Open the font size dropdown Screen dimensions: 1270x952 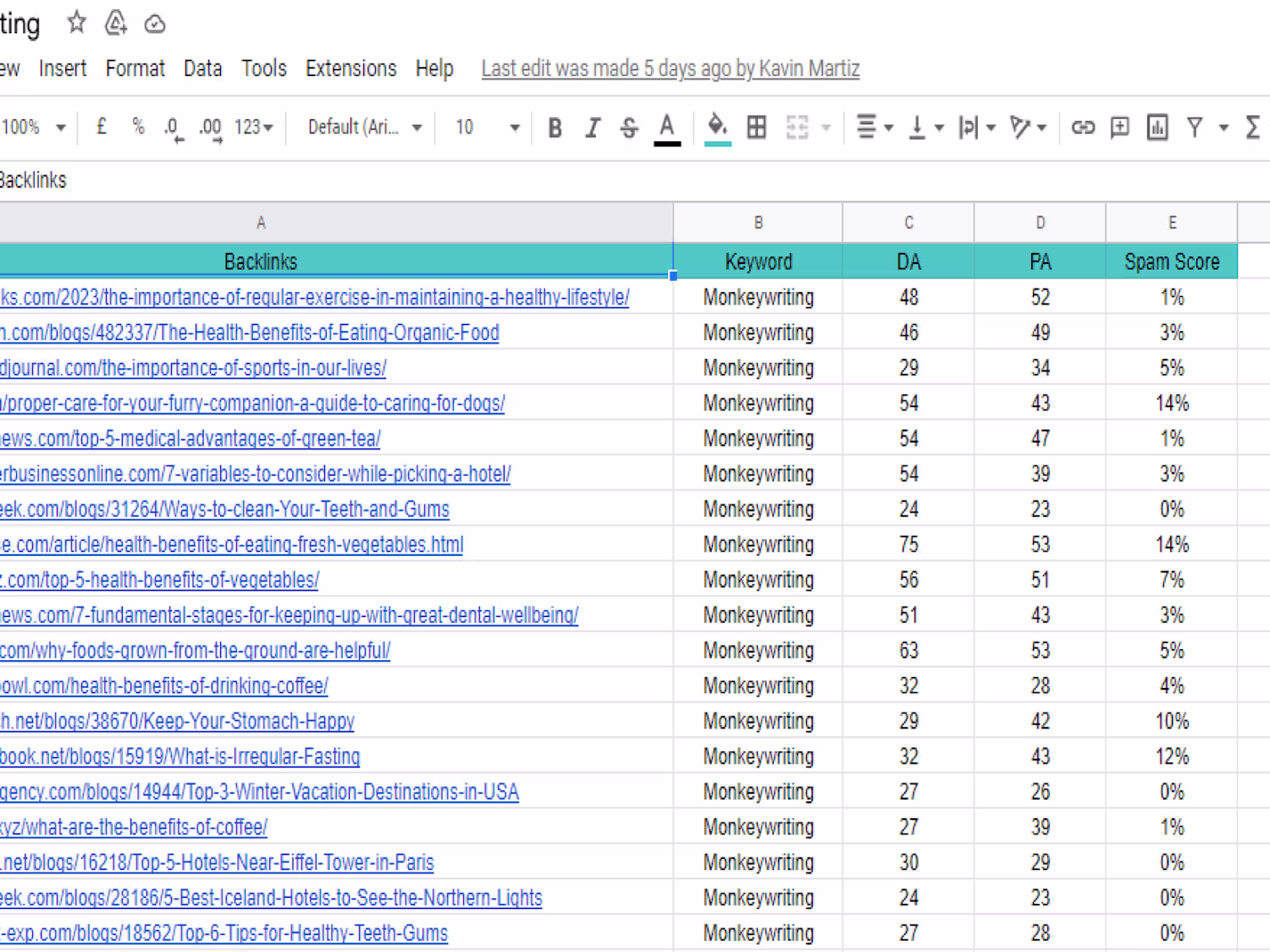click(x=487, y=127)
